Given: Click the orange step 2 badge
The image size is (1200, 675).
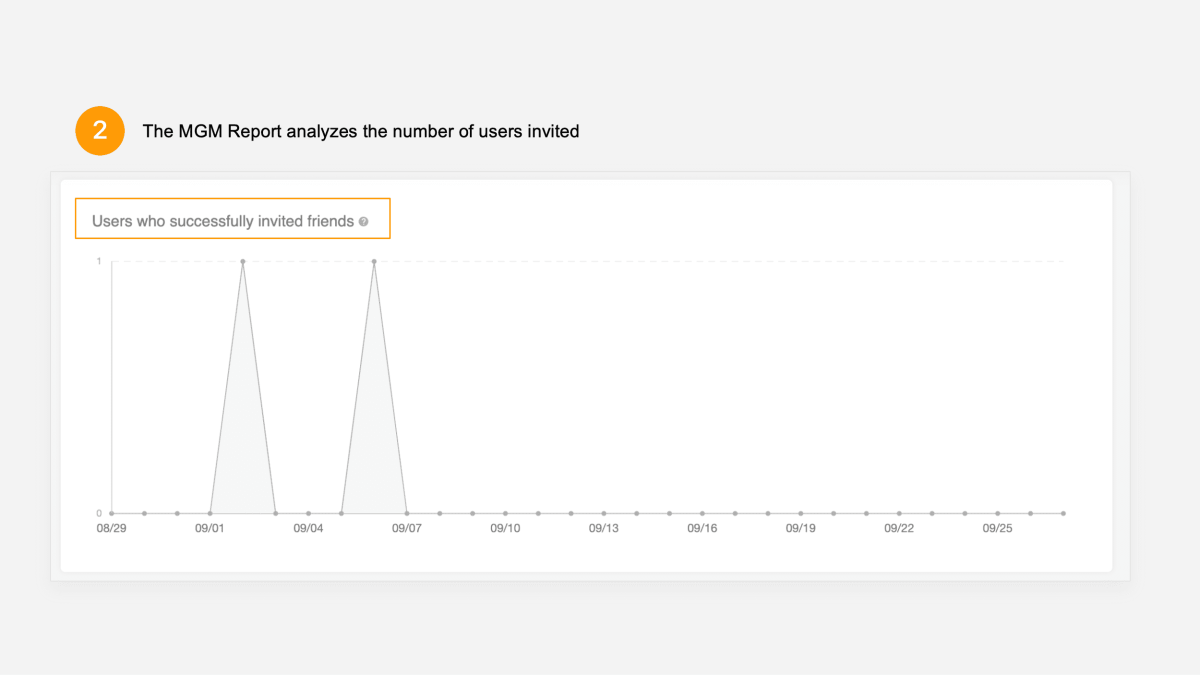Looking at the screenshot, I should pos(100,131).
